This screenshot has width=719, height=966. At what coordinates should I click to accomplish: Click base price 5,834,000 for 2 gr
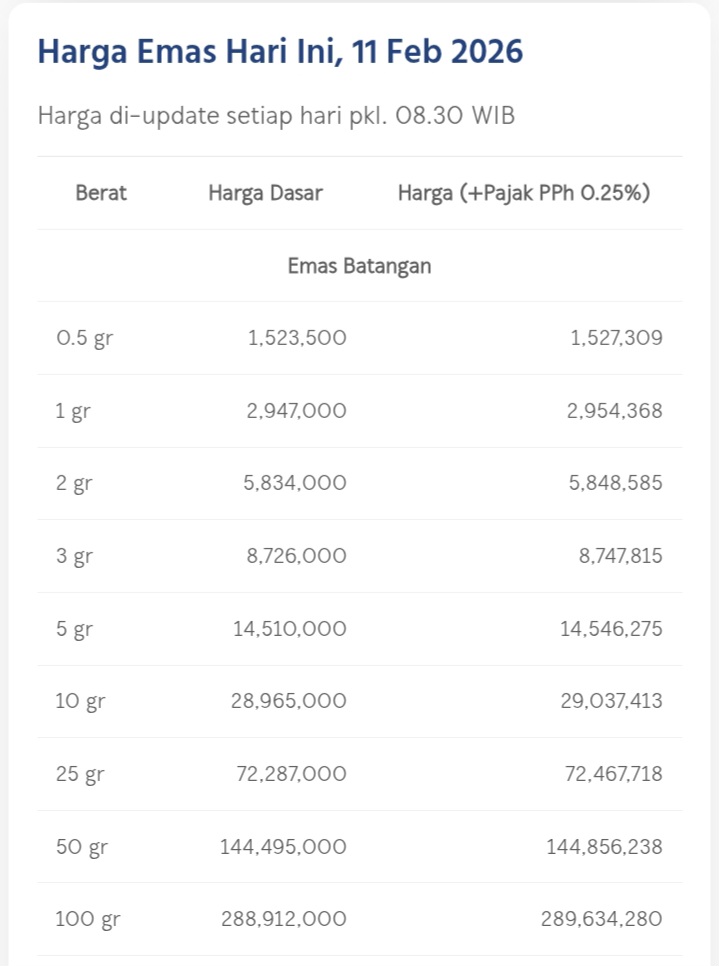point(296,483)
